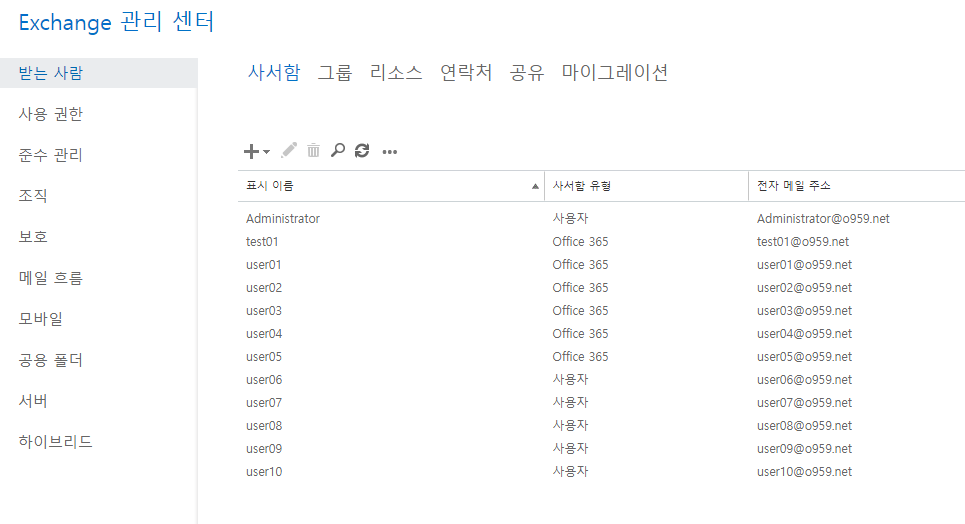This screenshot has width=965, height=524.
Task: Click the Exchange 관리 센터 title
Action: tap(116, 22)
